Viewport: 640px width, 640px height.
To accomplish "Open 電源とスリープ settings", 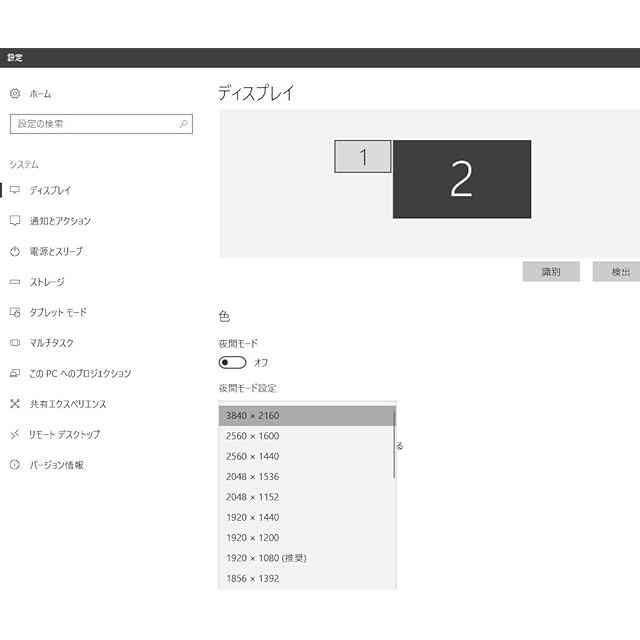I will tap(56, 251).
